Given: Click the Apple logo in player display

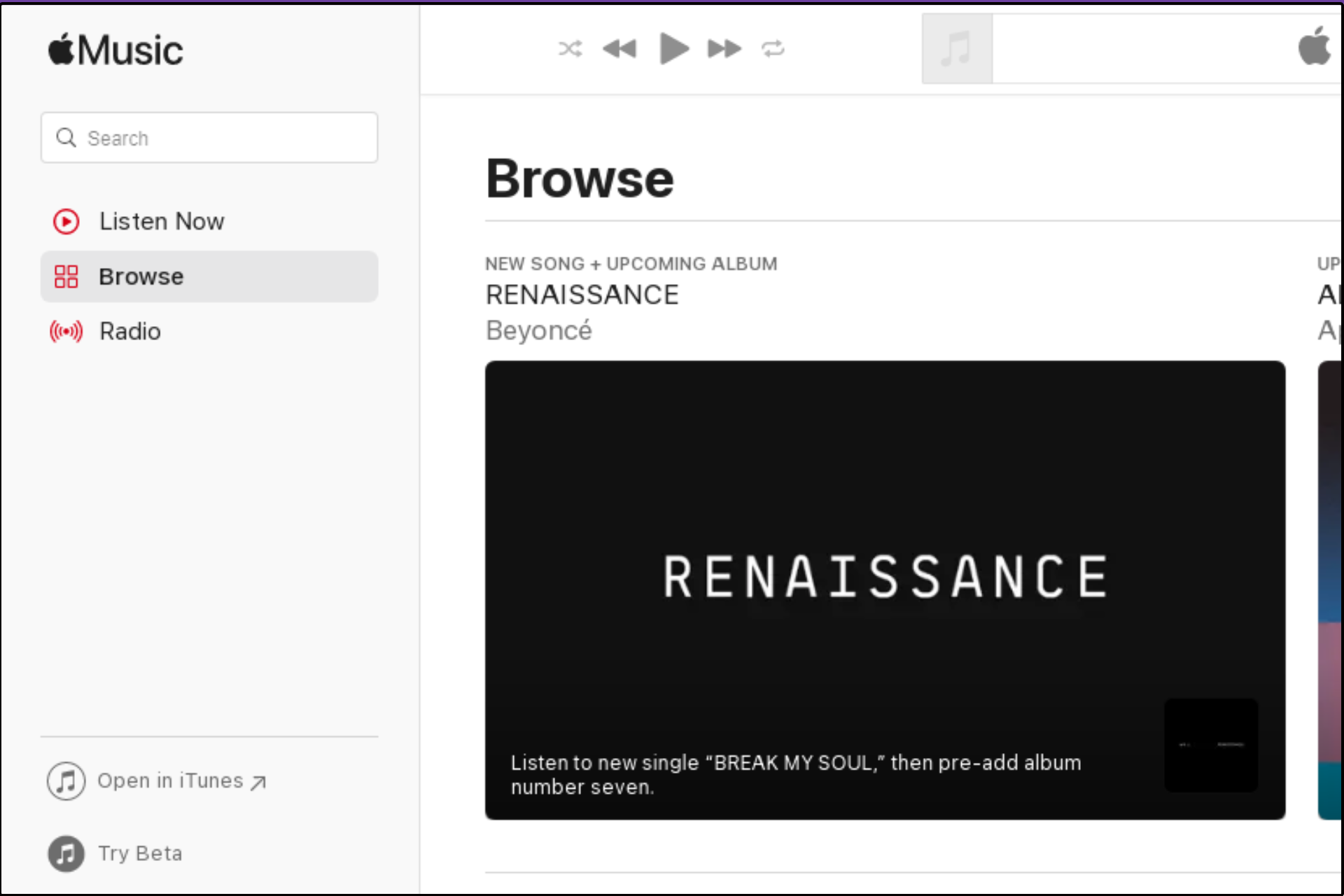Looking at the screenshot, I should pyautogui.click(x=1314, y=46).
